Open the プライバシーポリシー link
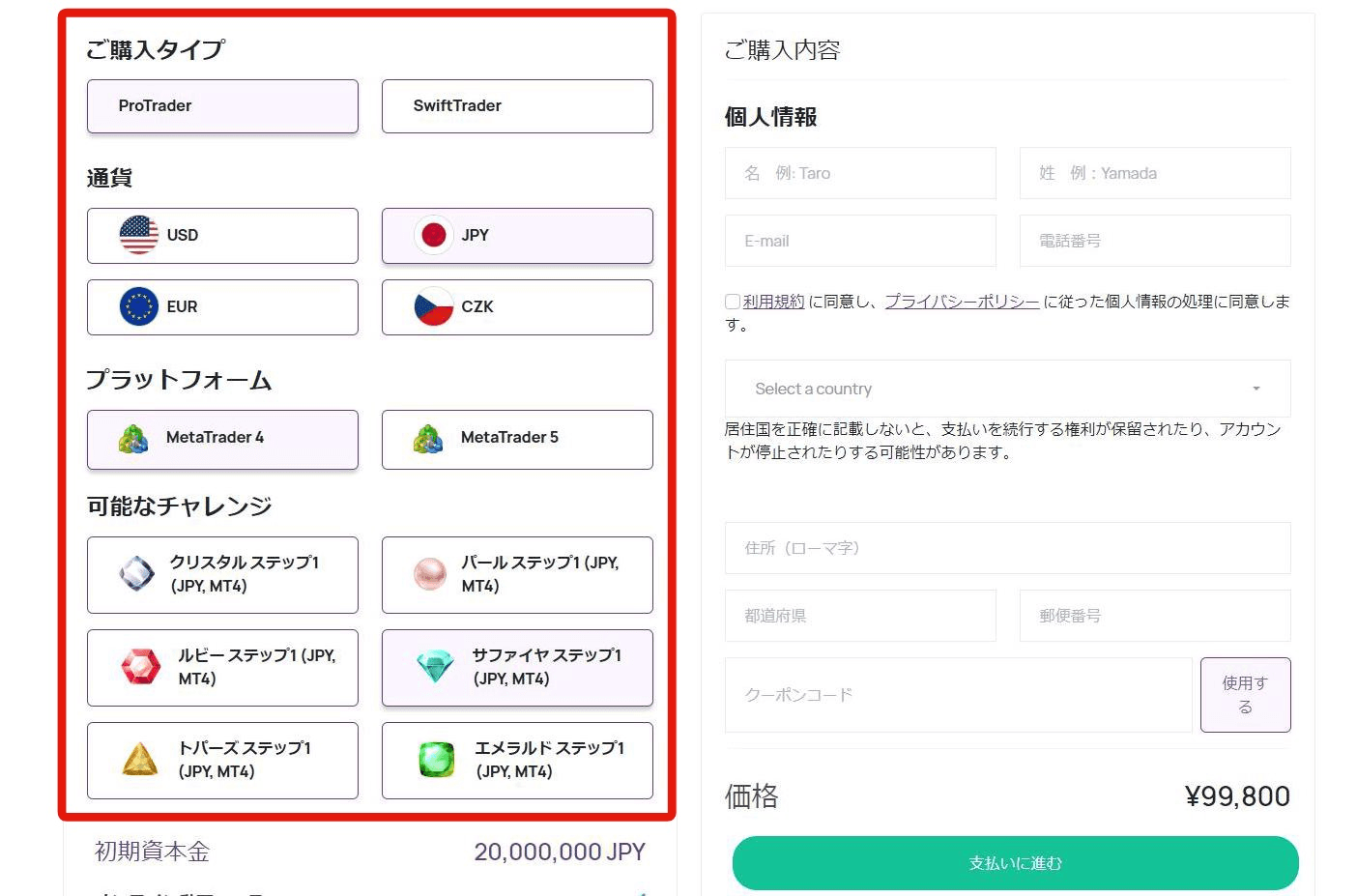The height and width of the screenshot is (896, 1357). coord(962,302)
